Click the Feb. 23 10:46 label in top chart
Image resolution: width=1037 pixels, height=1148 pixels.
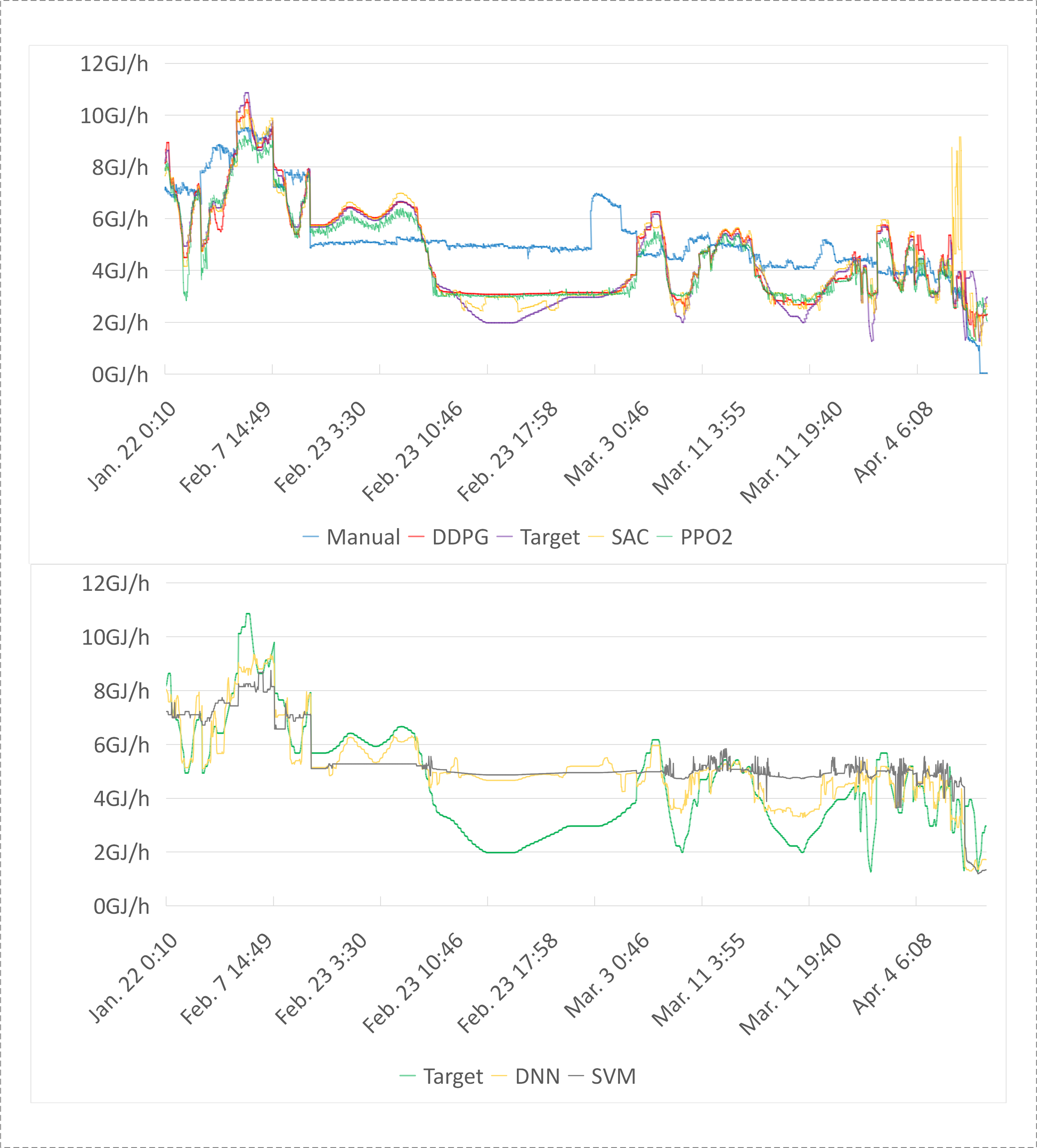pyautogui.click(x=412, y=452)
